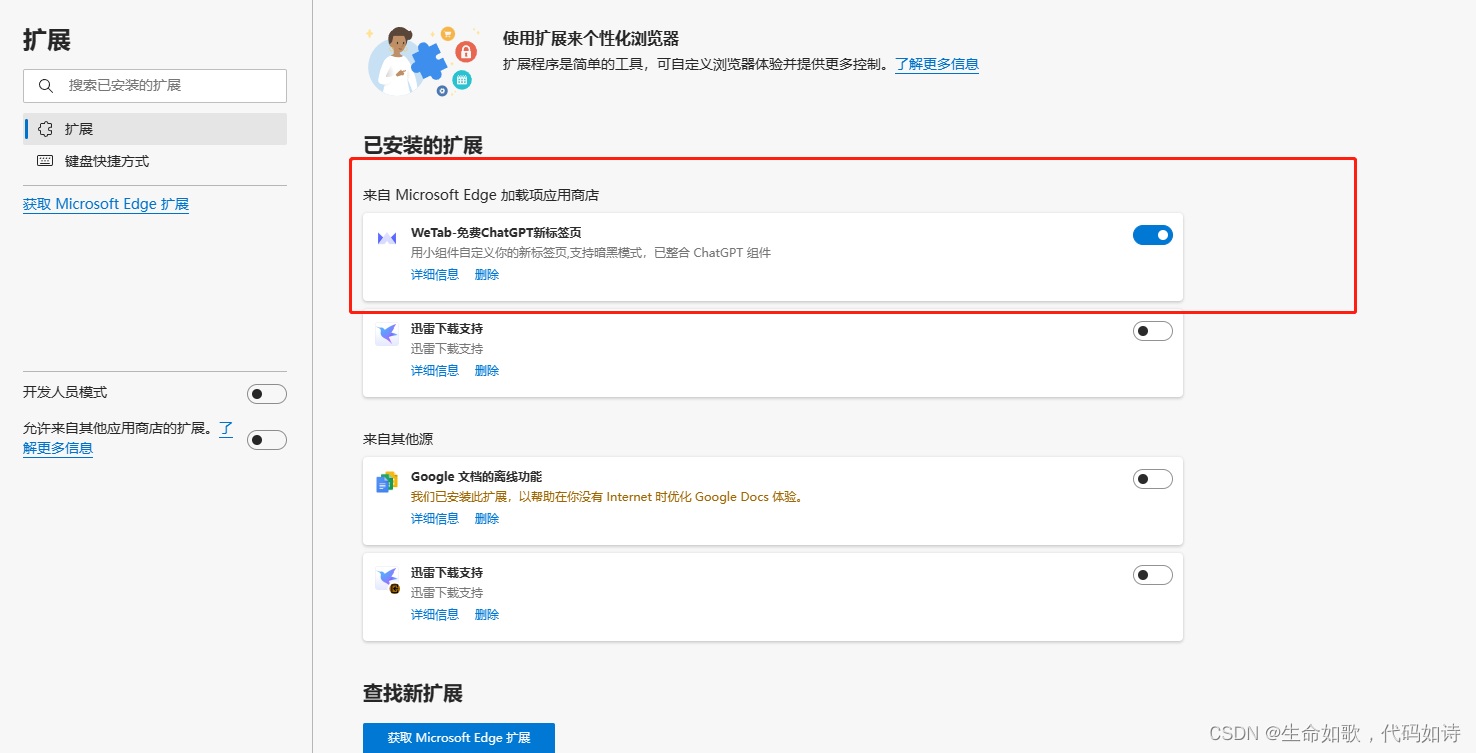Click WeTab 删除 link
The width and height of the screenshot is (1476, 753).
point(487,275)
